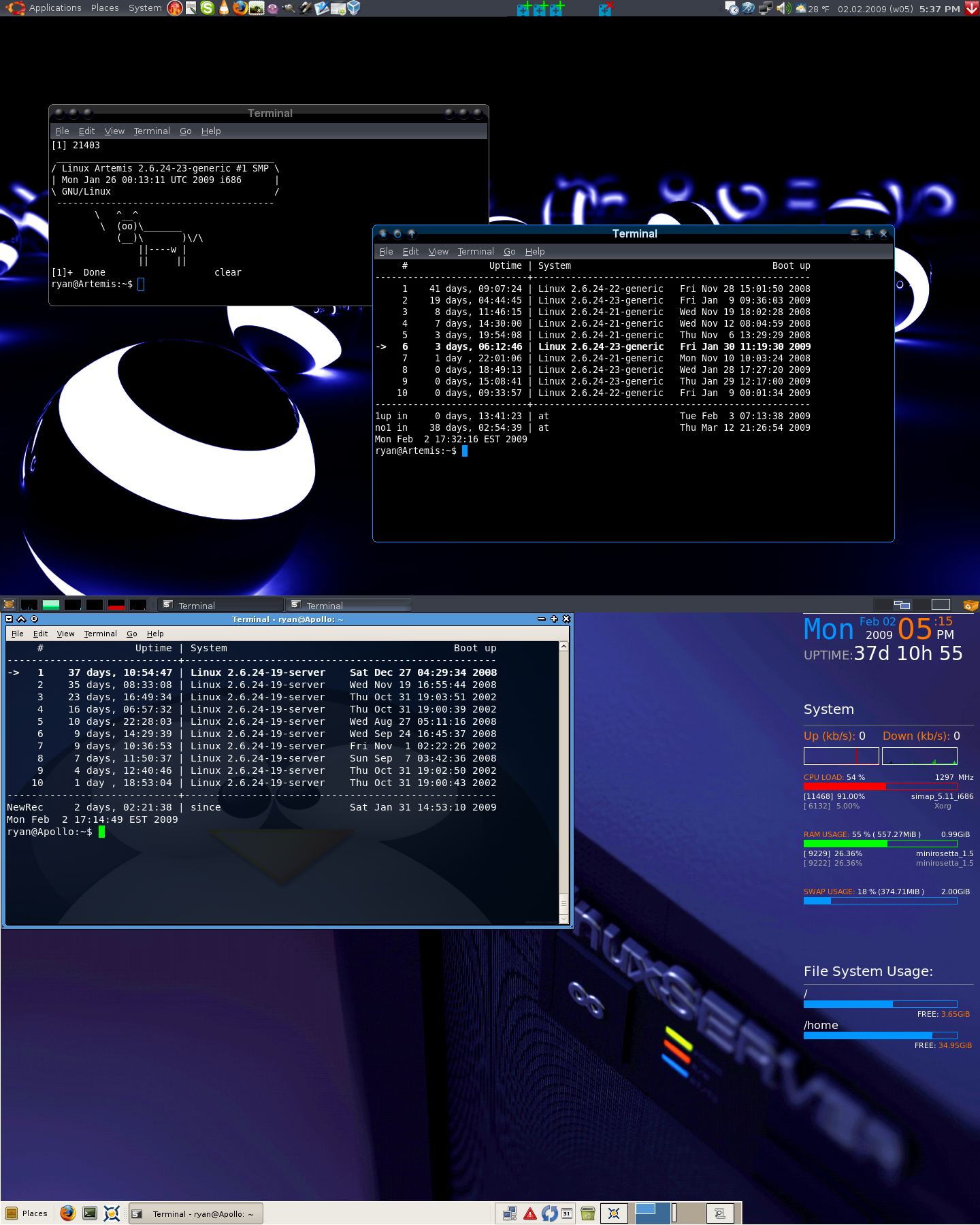Click the SWAP USAGE blue bar
980x1225 pixels.
coord(880,900)
